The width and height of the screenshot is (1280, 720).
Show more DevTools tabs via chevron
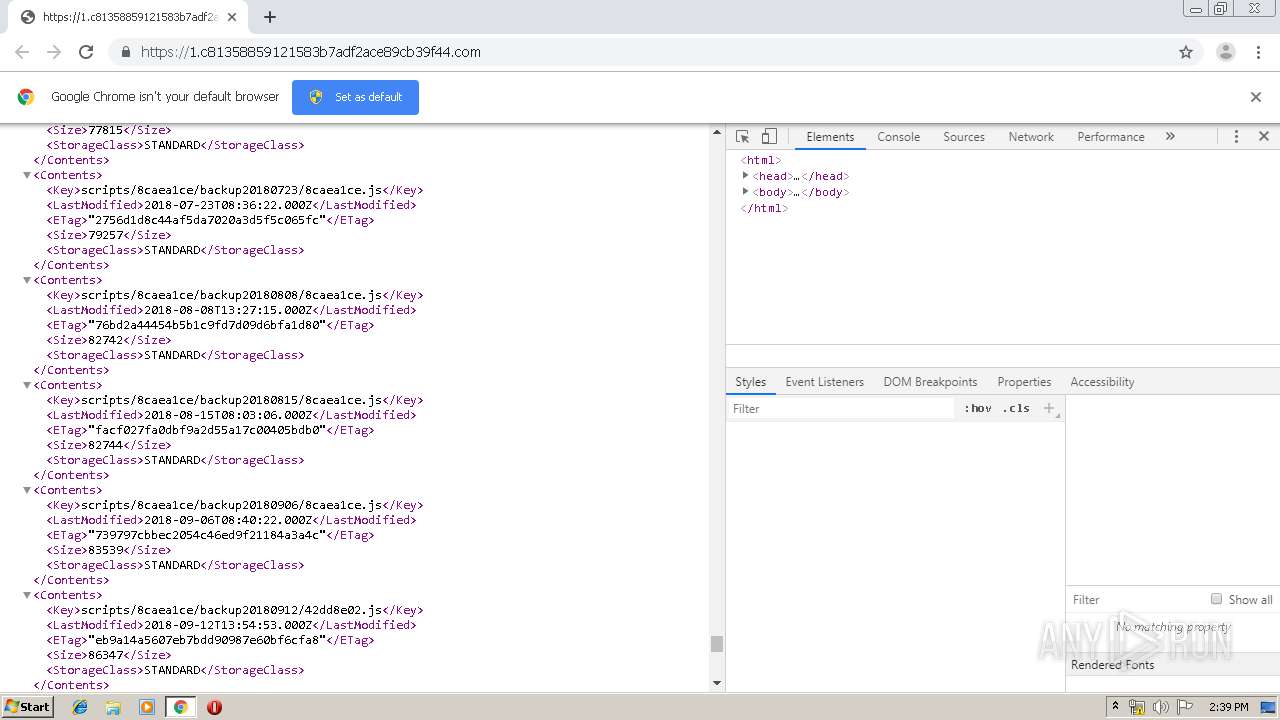1170,137
